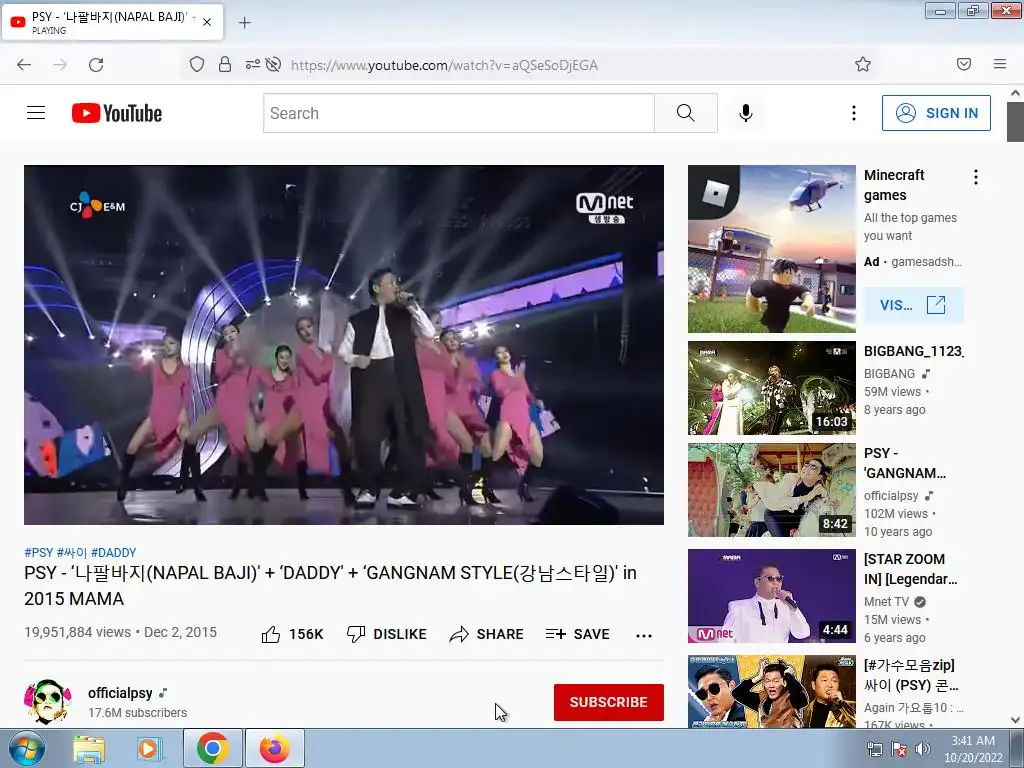Open the network tray icon

(x=874, y=748)
